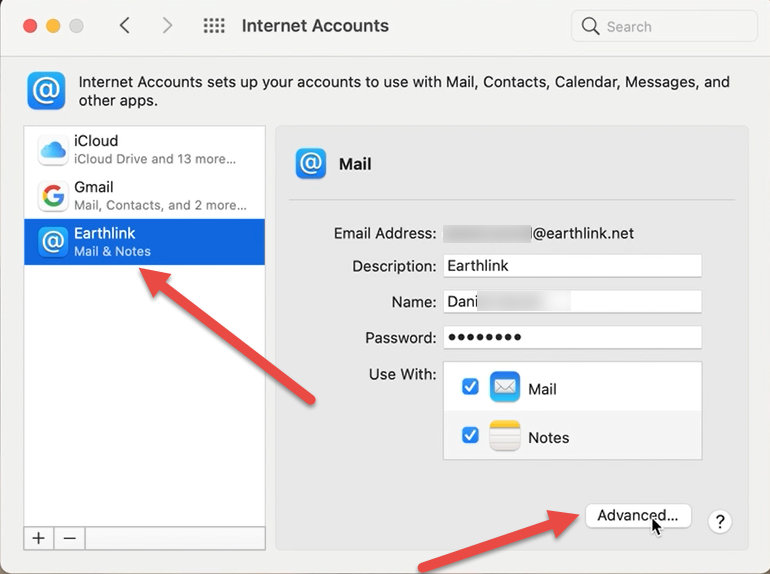Click 'Mail, Contacts, and 2 more...' text
Viewport: 770px width, 574px height.
[160, 205]
